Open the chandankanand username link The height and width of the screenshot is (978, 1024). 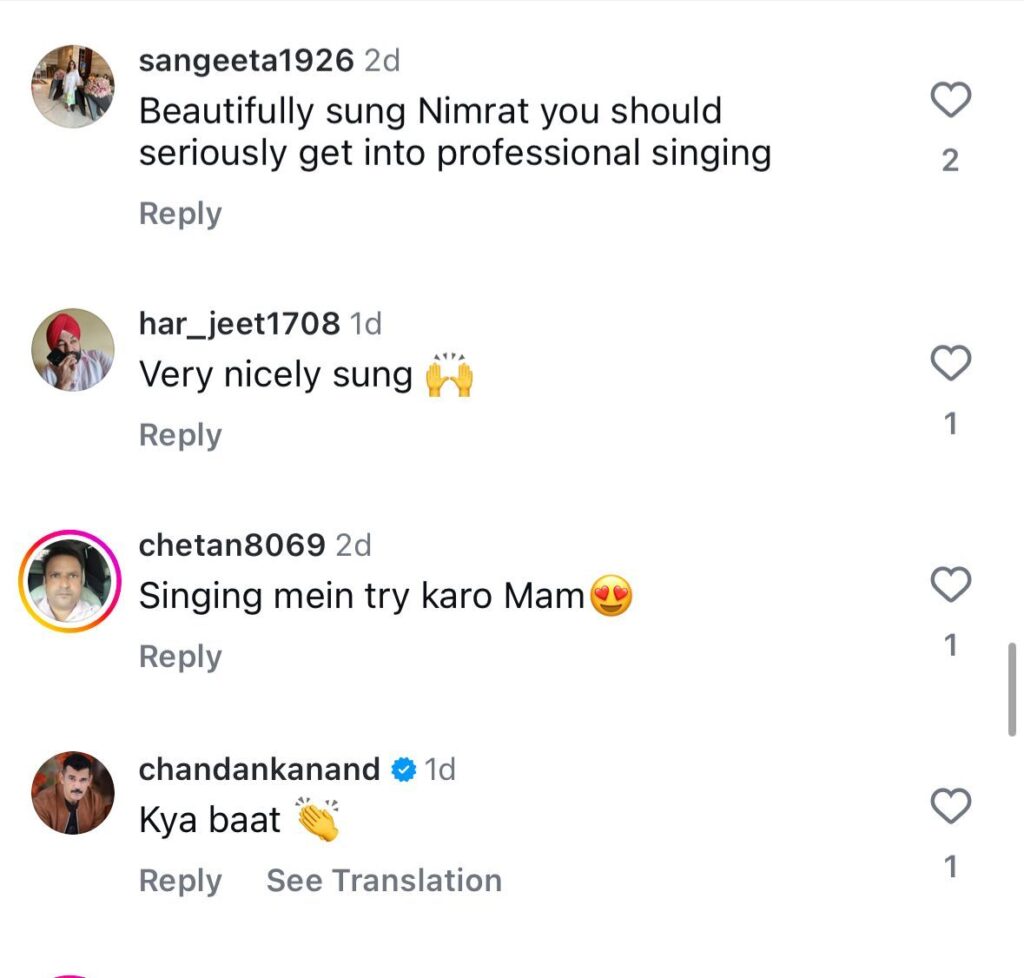[x=259, y=769]
